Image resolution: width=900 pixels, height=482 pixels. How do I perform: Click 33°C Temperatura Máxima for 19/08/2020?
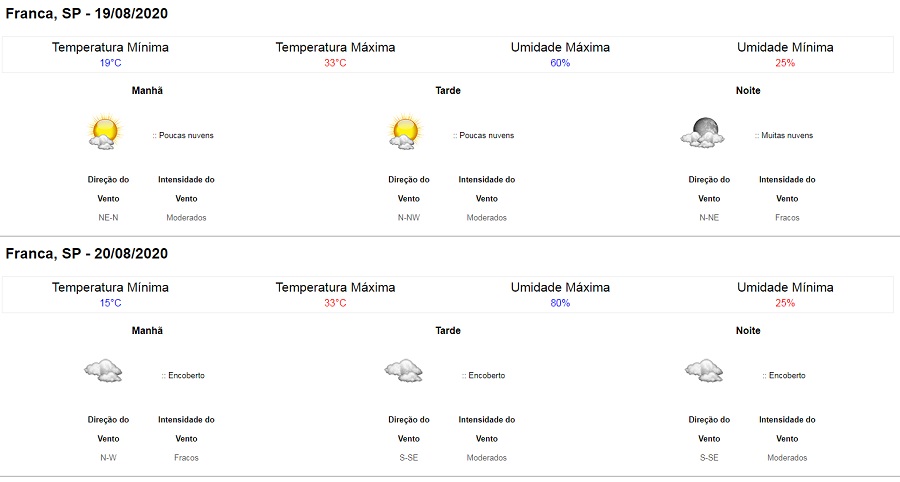(x=335, y=63)
